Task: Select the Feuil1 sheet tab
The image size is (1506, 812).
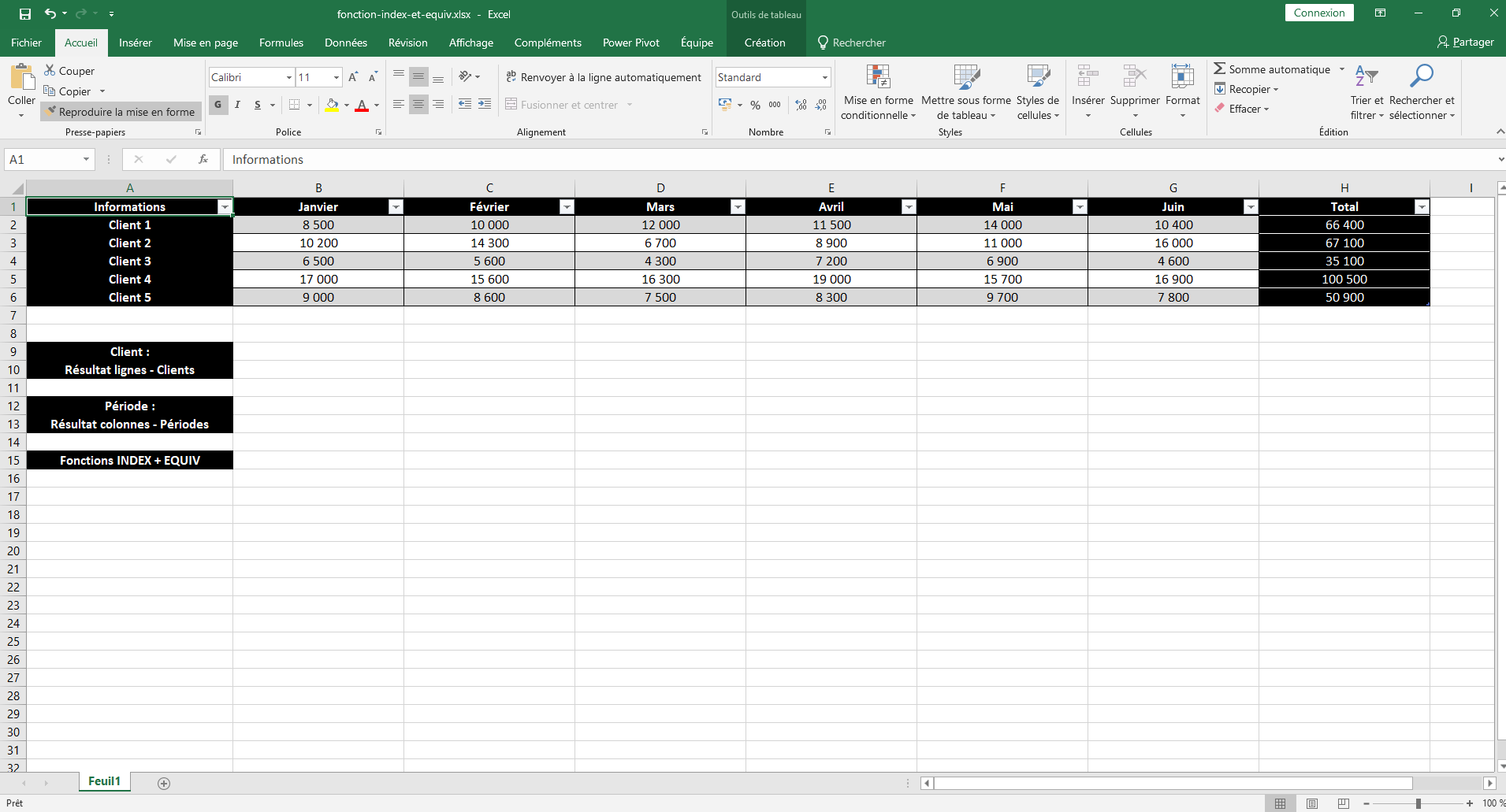Action: pos(104,781)
